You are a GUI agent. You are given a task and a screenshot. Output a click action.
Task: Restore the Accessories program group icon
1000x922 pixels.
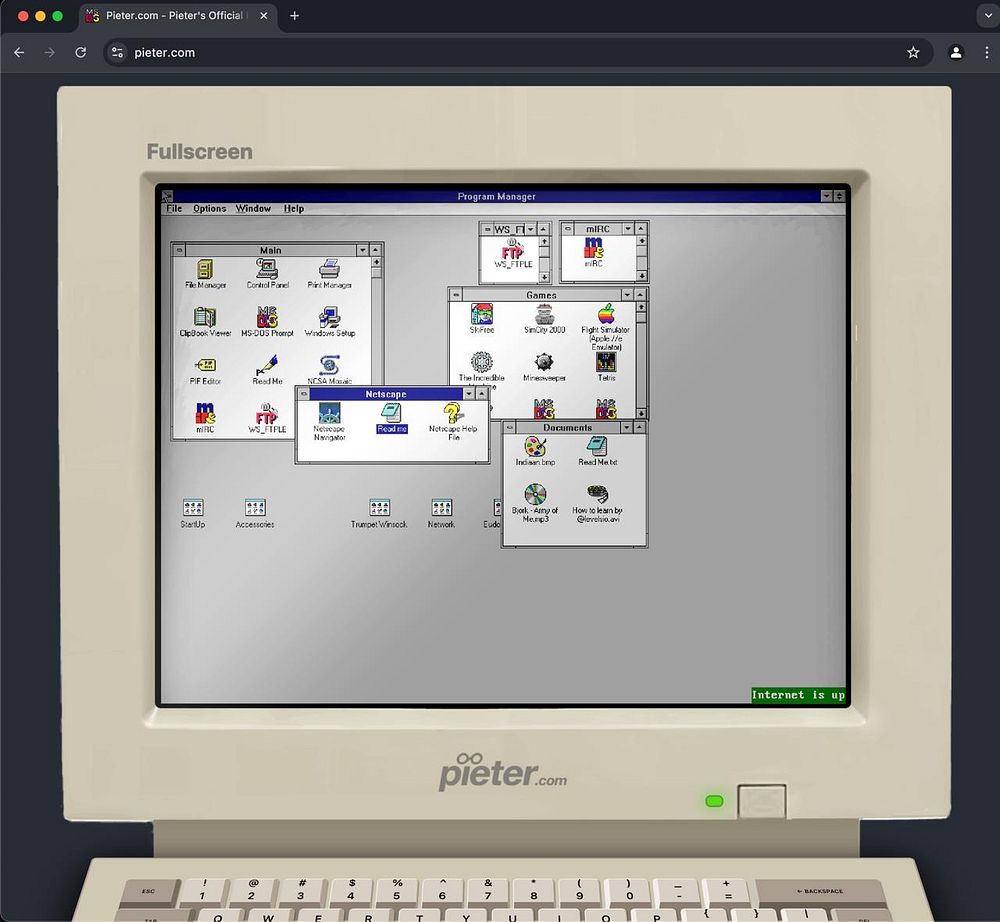pyautogui.click(x=255, y=513)
